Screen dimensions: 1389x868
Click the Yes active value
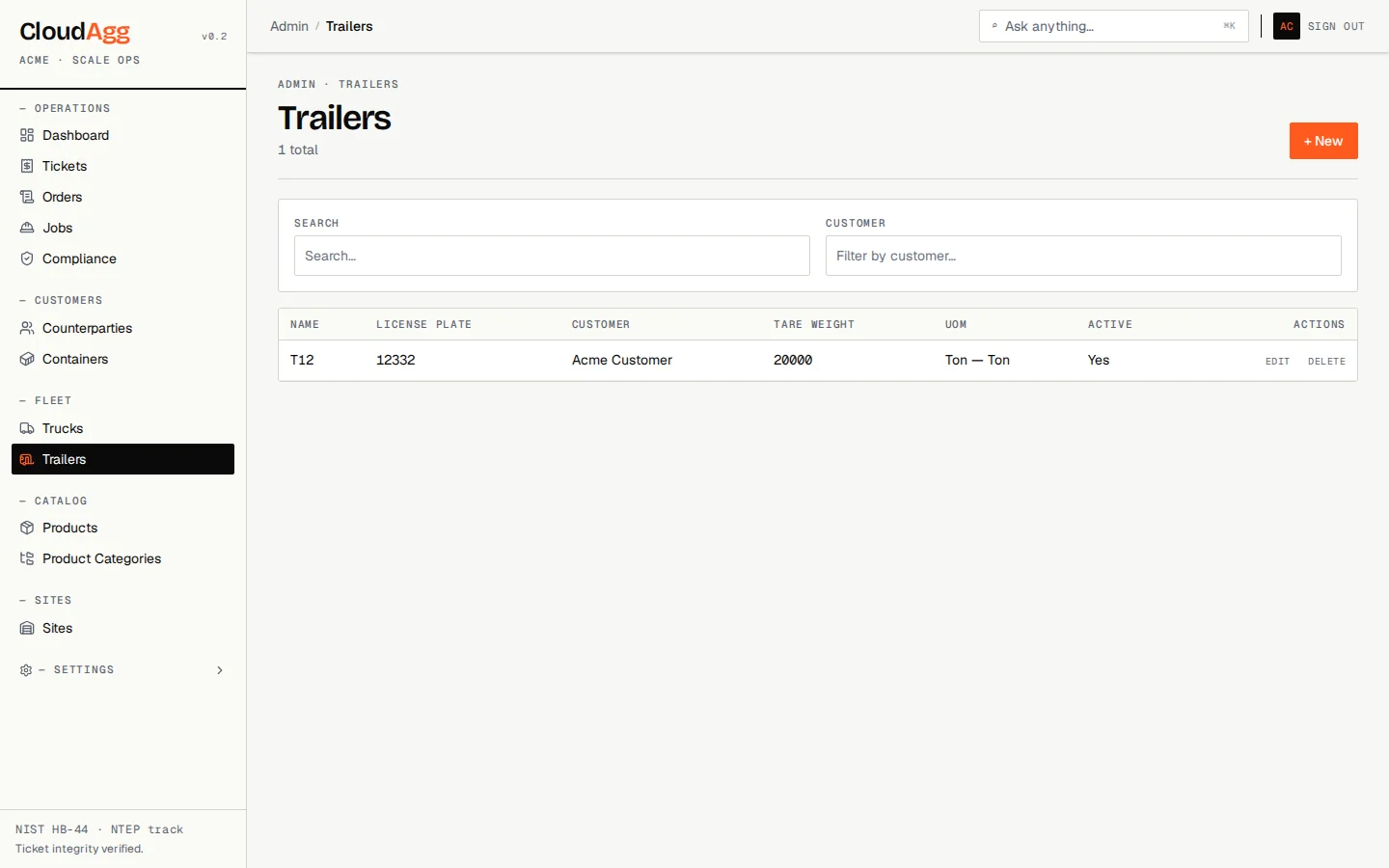tap(1099, 360)
